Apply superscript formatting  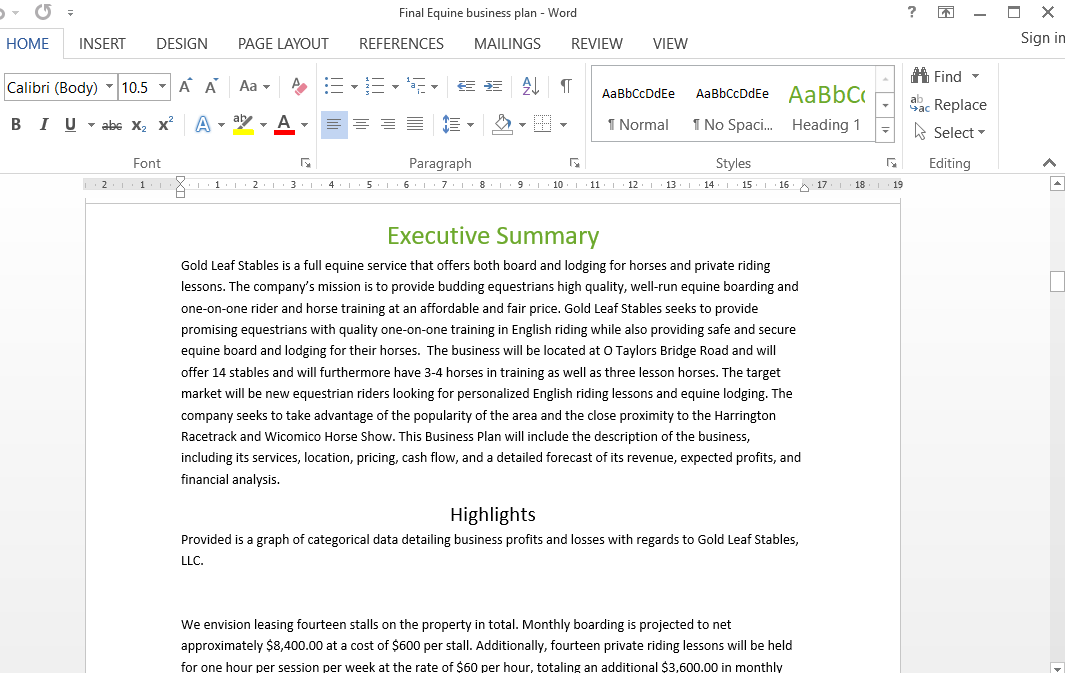[165, 124]
